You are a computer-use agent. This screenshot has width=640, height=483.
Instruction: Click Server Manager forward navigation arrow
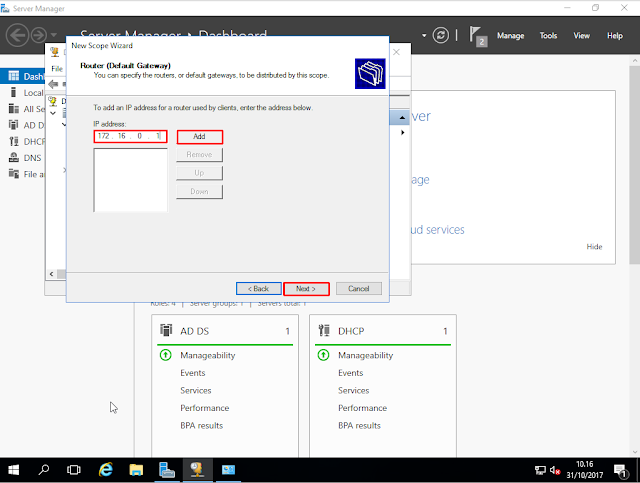(x=39, y=36)
